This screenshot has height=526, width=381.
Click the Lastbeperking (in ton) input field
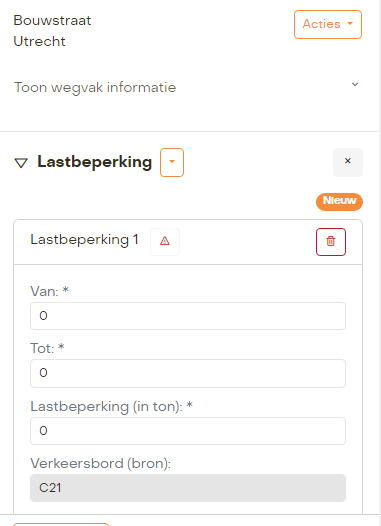188,431
